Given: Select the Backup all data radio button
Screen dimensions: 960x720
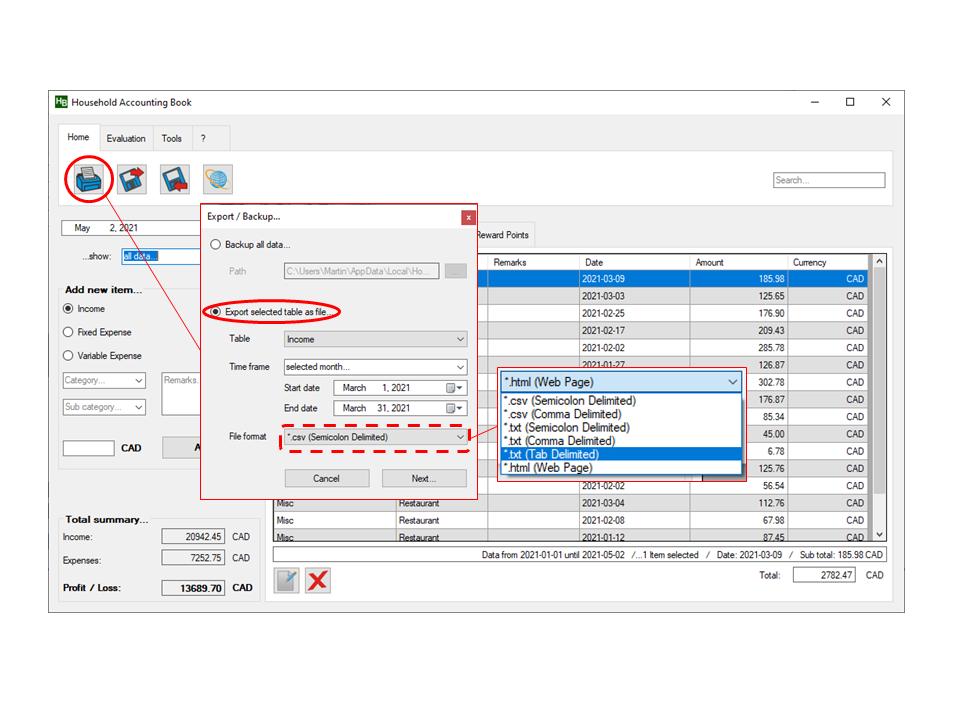Looking at the screenshot, I should (x=215, y=245).
